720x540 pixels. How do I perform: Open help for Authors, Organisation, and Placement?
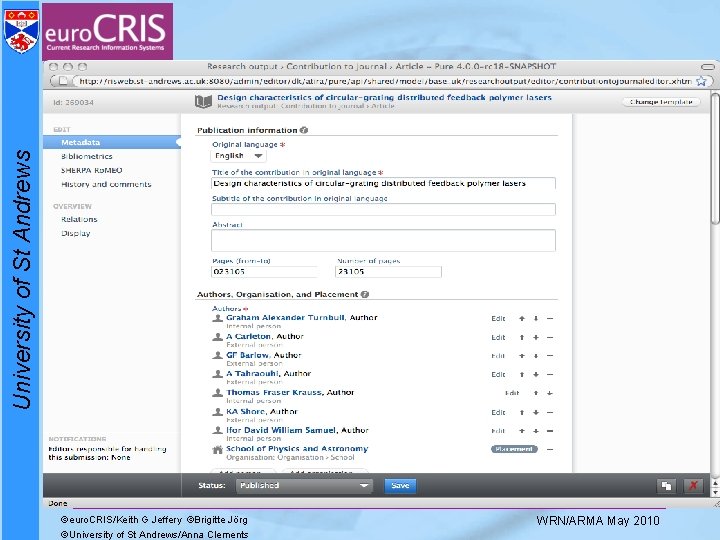pos(365,294)
